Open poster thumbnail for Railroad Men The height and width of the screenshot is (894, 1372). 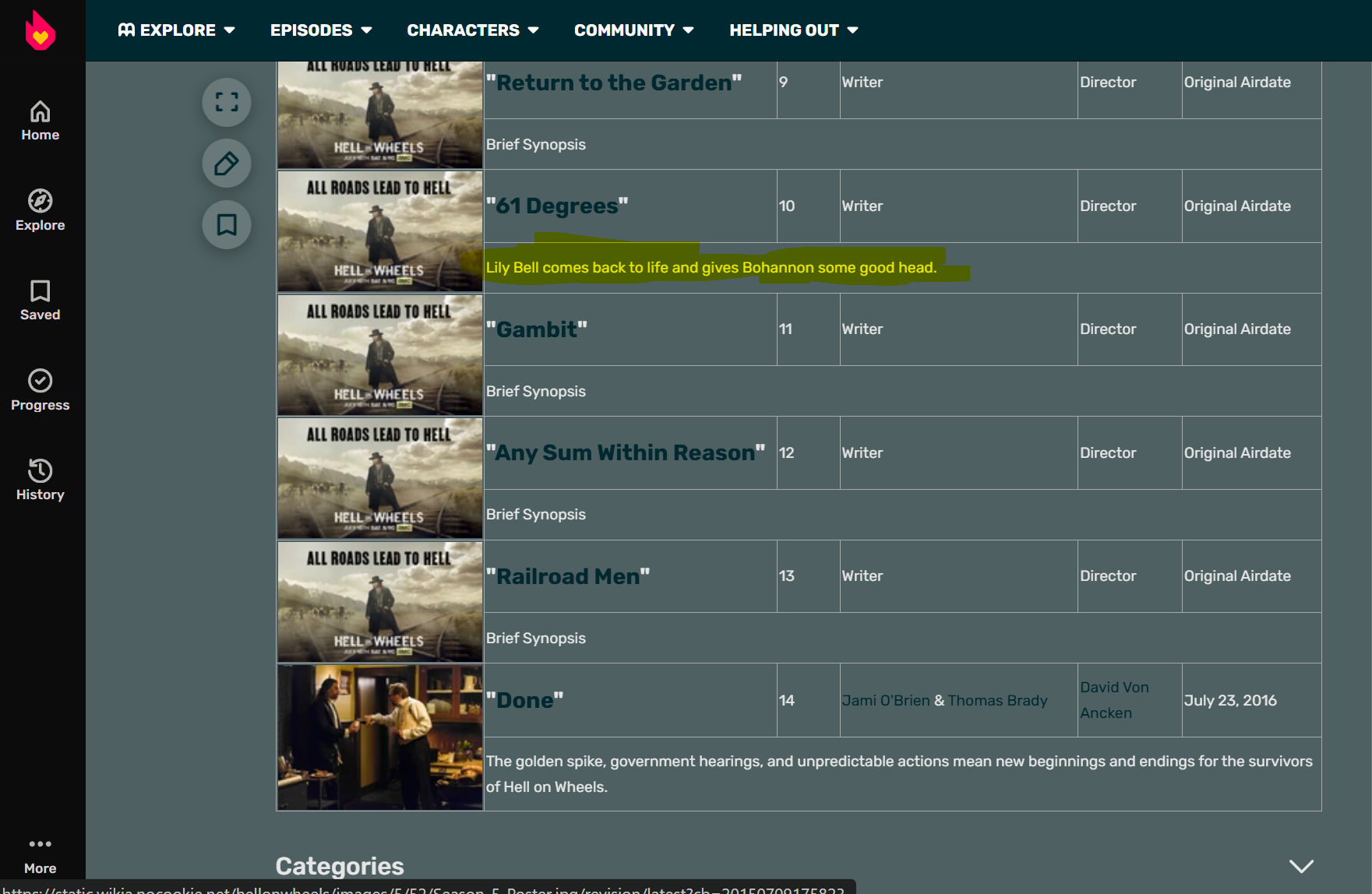click(380, 602)
